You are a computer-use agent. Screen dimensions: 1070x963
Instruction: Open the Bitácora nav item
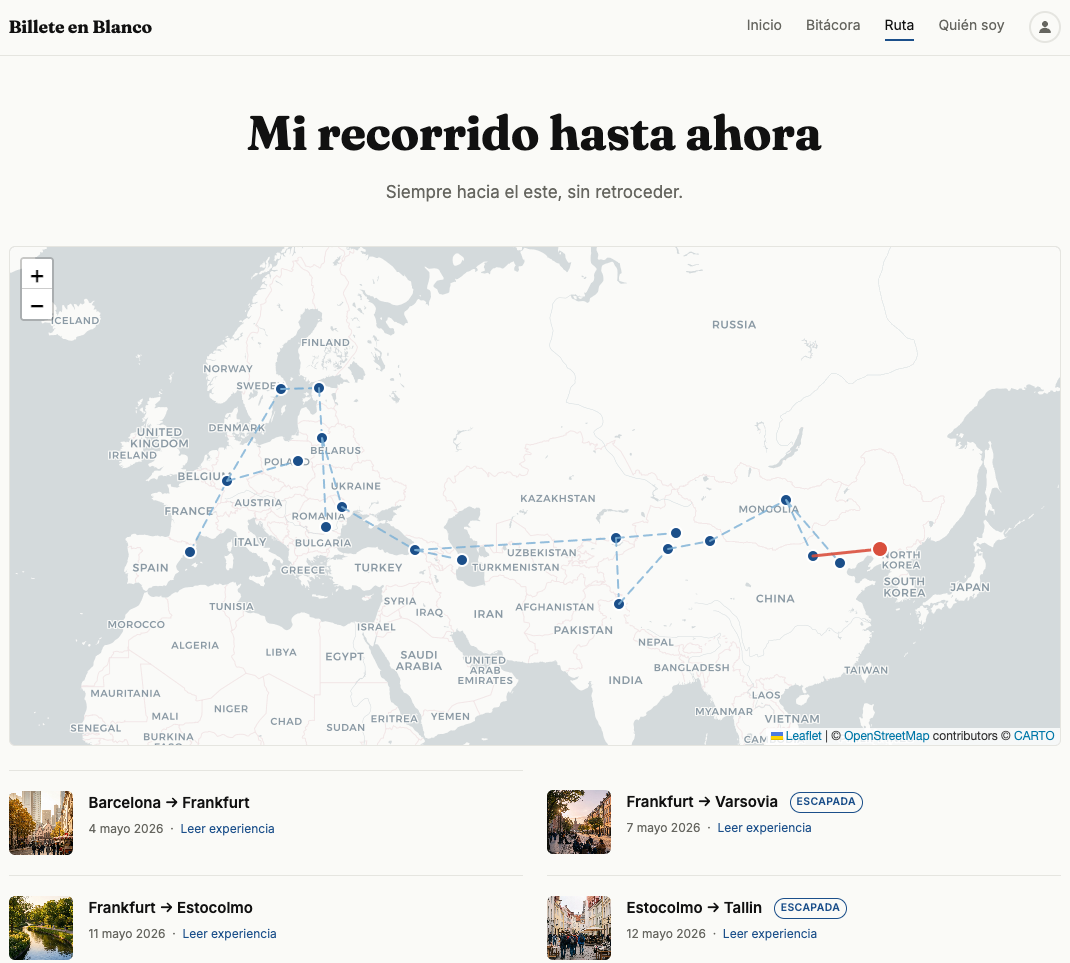click(833, 25)
